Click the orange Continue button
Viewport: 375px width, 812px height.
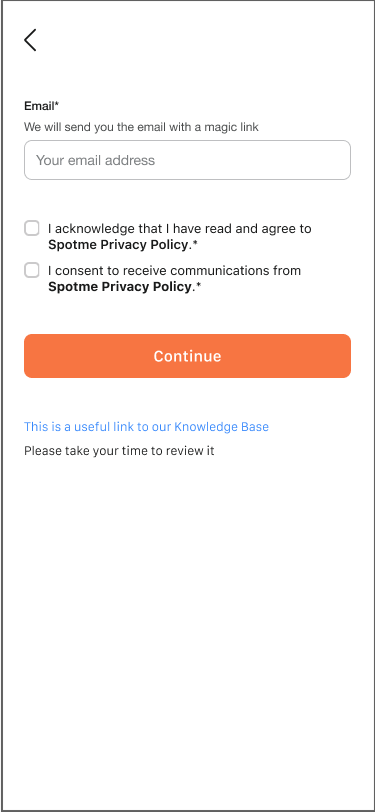coord(187,356)
